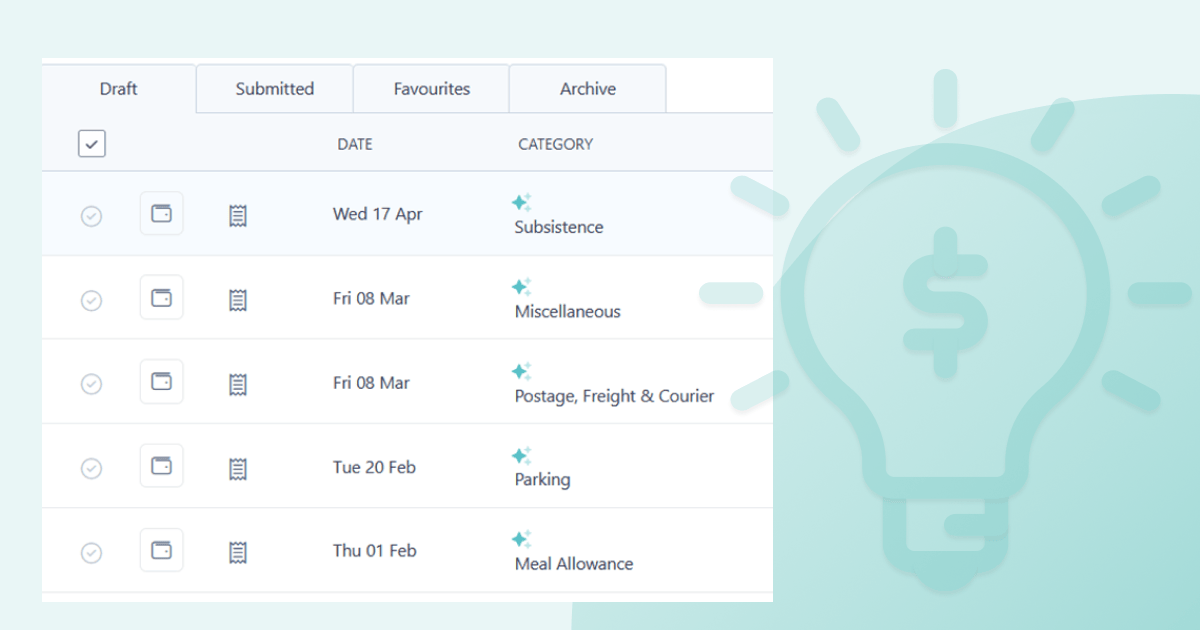This screenshot has width=1200, height=630.
Task: Click the receipt icon on the Tue 20 Feb row
Action: point(237,466)
